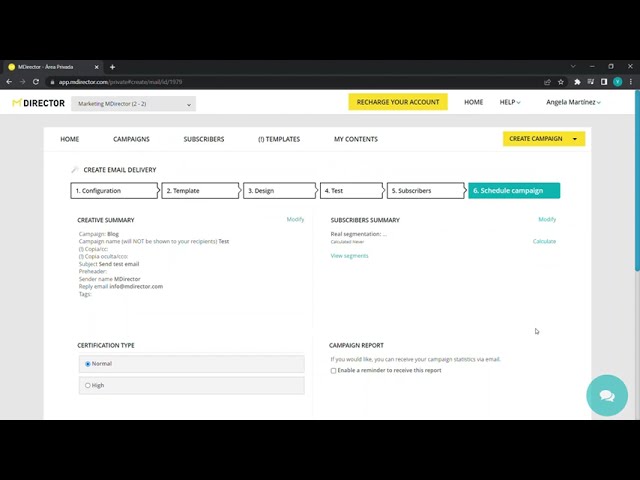This screenshot has width=640, height=480.
Task: Open the Create Campaign dropdown arrow
Action: click(x=575, y=139)
